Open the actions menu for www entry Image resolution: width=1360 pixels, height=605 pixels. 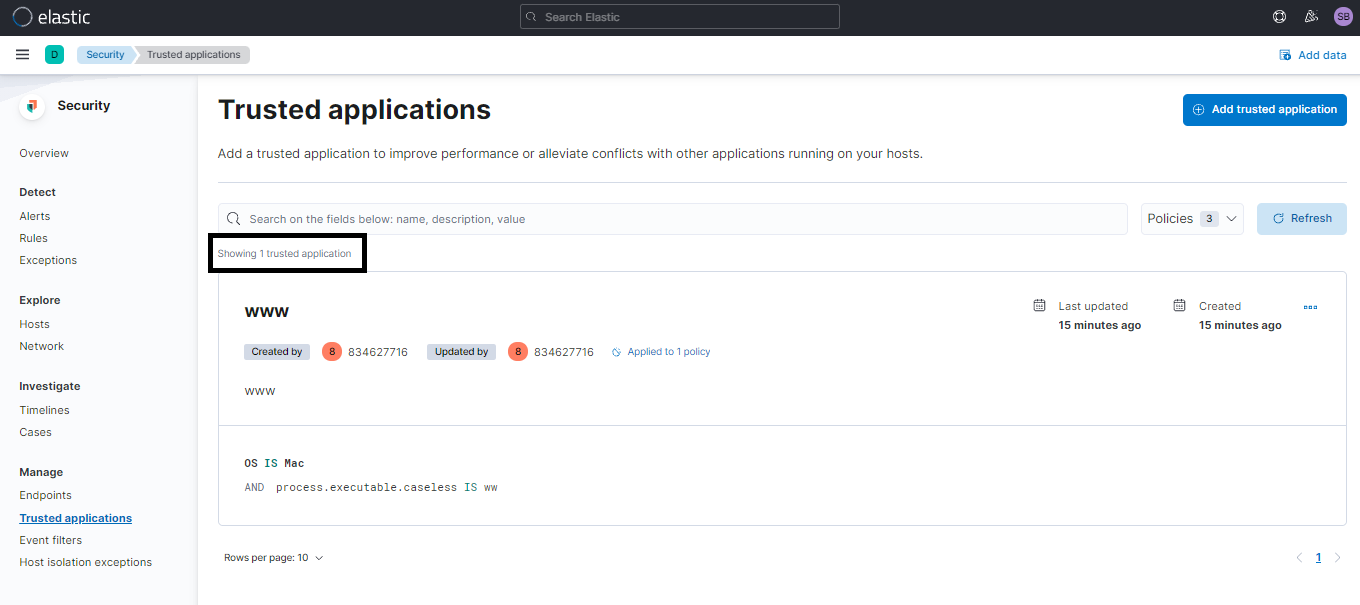pyautogui.click(x=1311, y=307)
